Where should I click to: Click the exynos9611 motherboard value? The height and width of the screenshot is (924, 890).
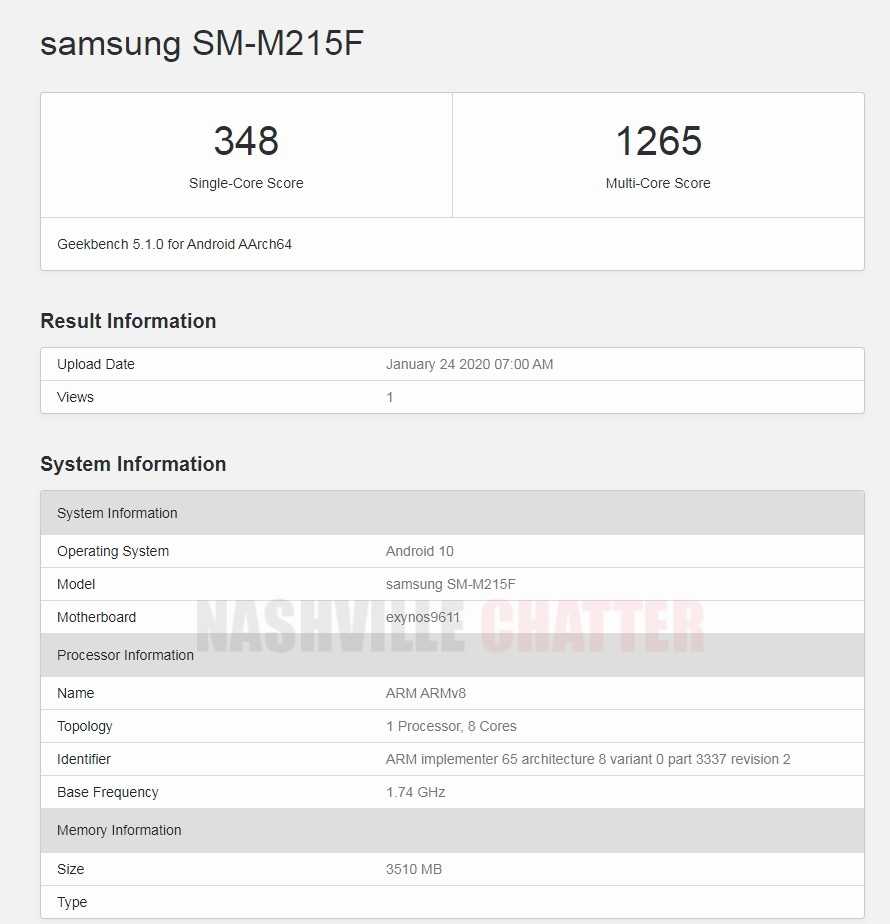423,617
